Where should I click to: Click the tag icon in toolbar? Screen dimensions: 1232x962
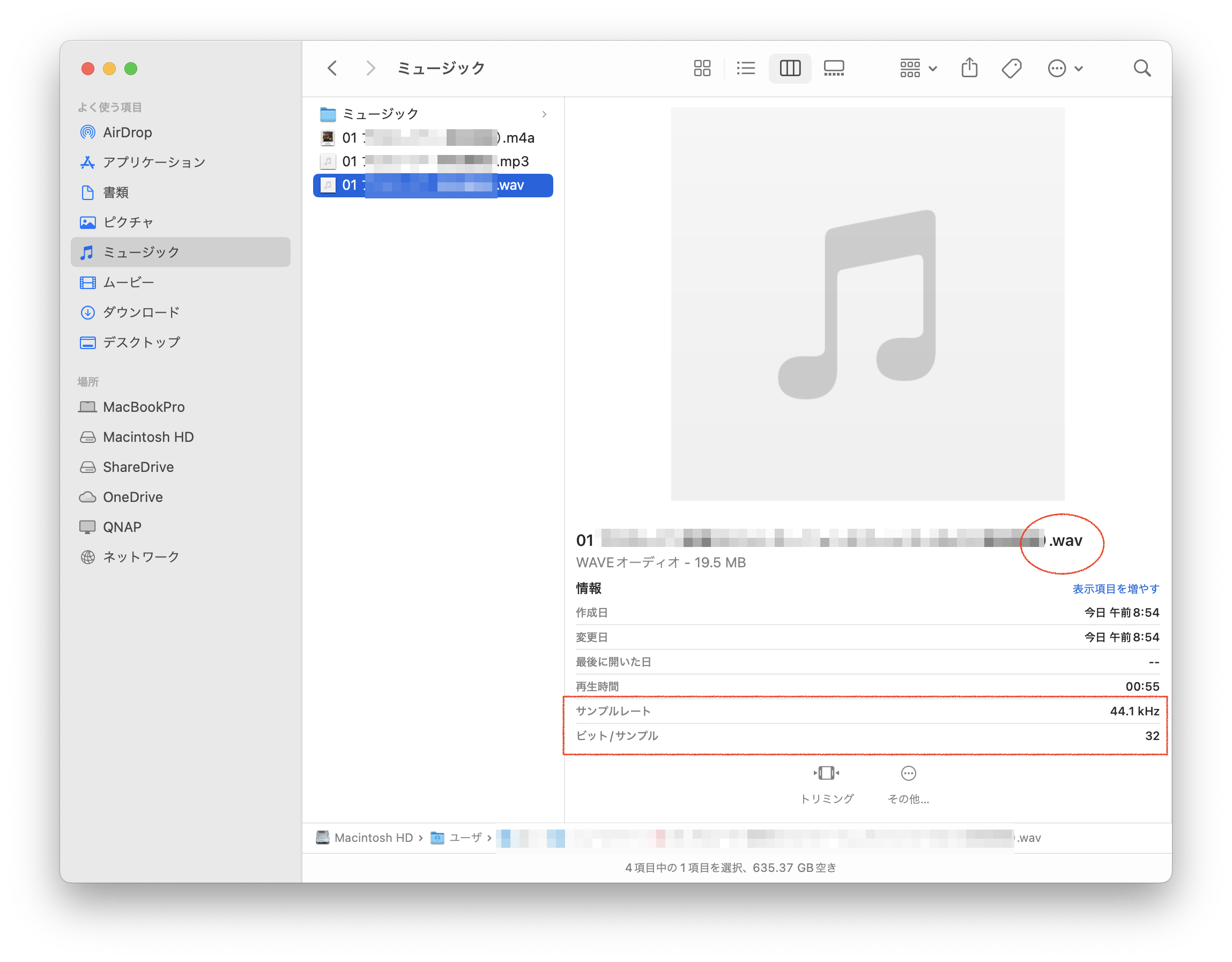1012,68
